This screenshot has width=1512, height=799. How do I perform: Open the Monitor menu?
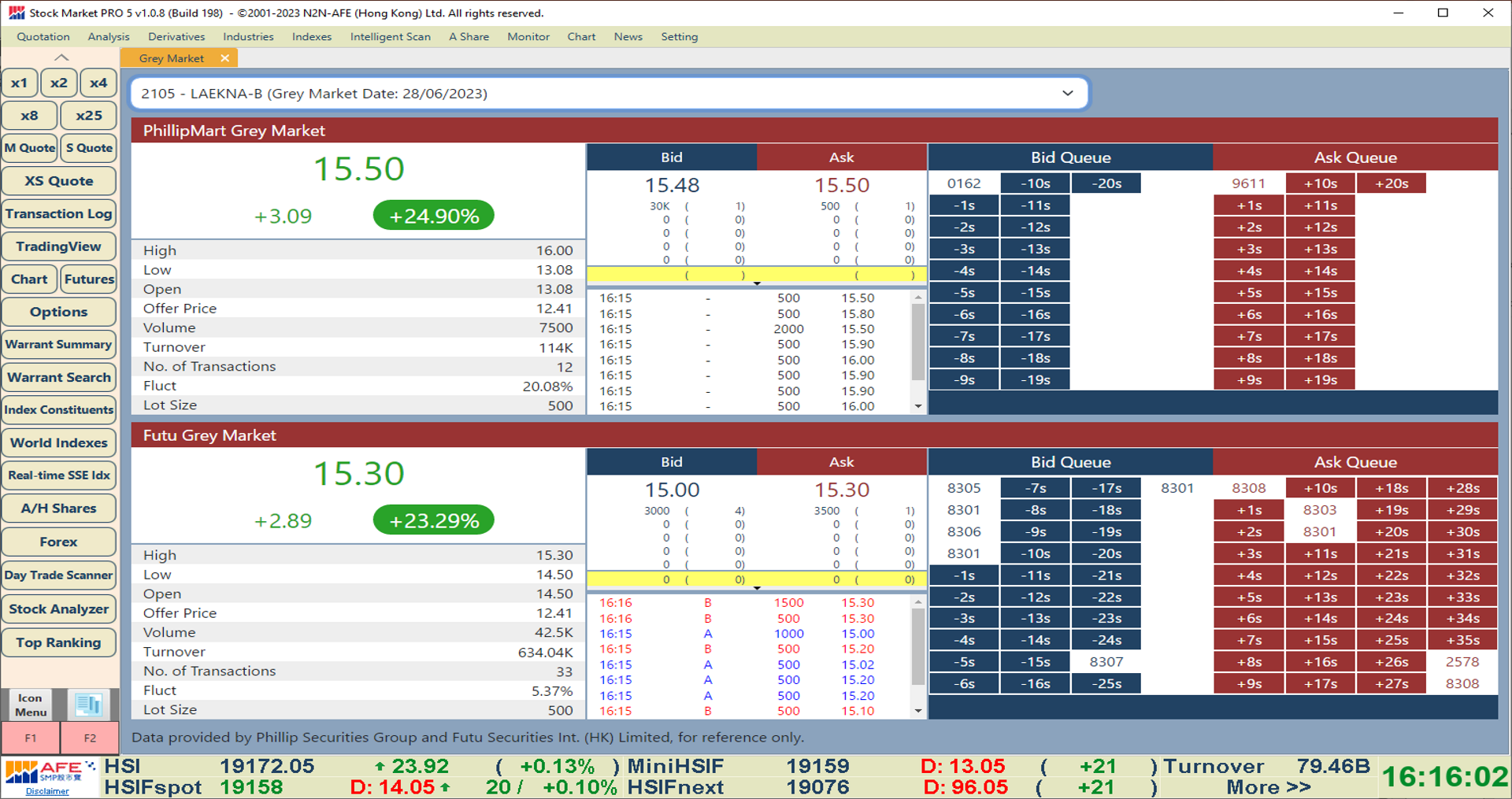click(x=528, y=37)
